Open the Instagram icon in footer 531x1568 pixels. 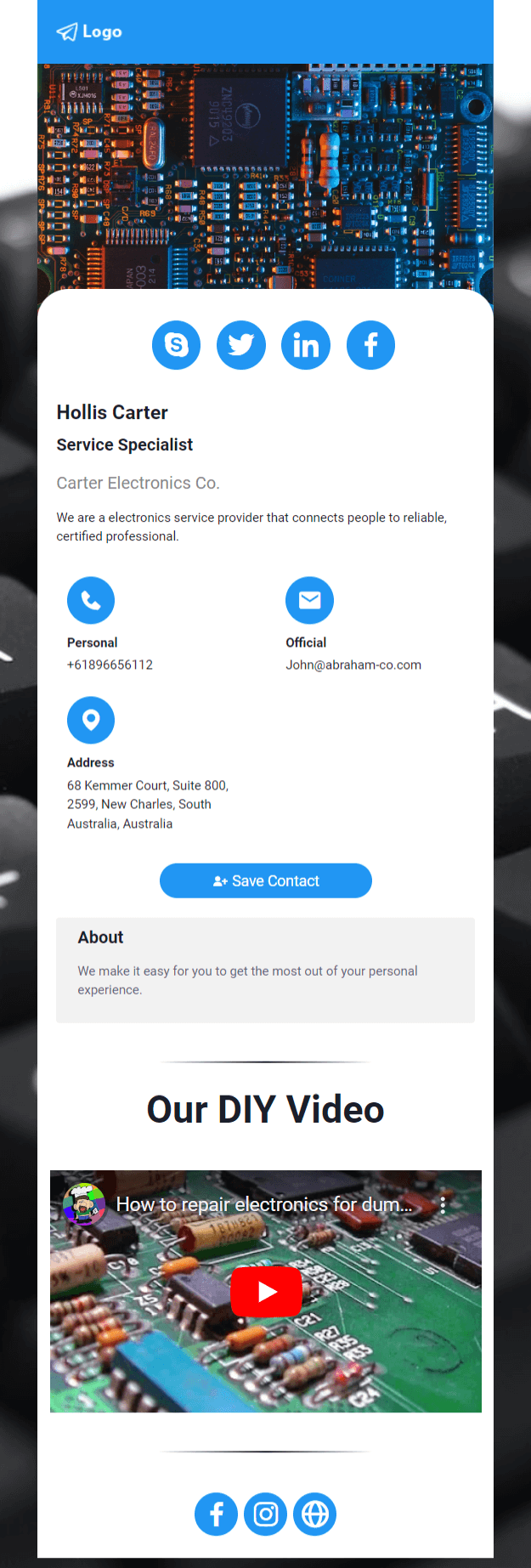pyautogui.click(x=266, y=1514)
